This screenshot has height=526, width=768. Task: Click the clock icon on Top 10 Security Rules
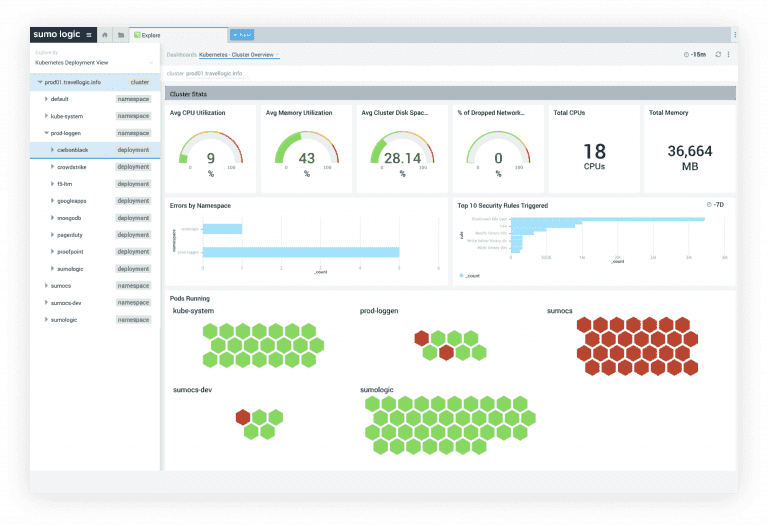(709, 205)
